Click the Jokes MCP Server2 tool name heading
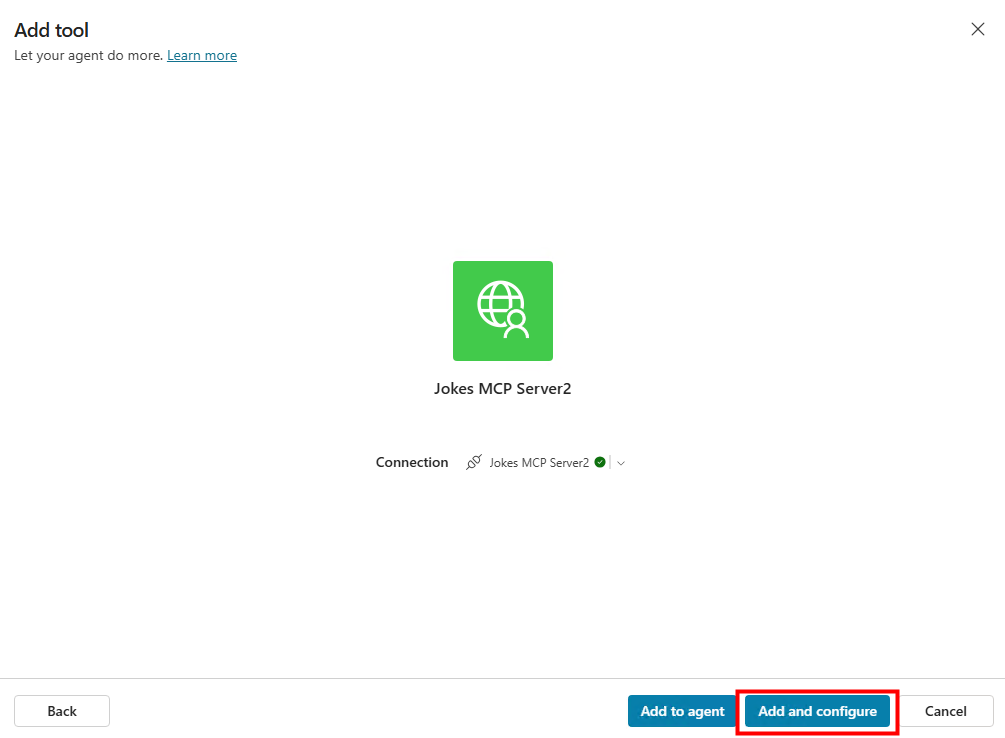1005x738 pixels. [502, 389]
